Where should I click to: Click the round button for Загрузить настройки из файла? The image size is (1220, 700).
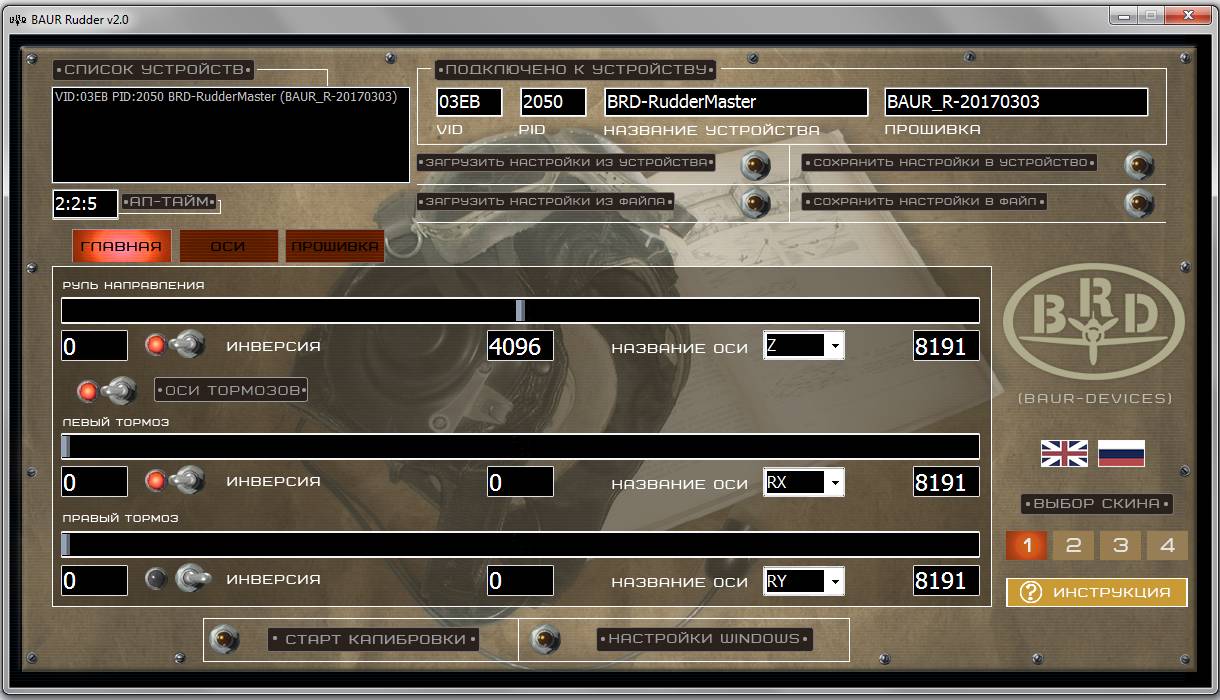coord(755,202)
